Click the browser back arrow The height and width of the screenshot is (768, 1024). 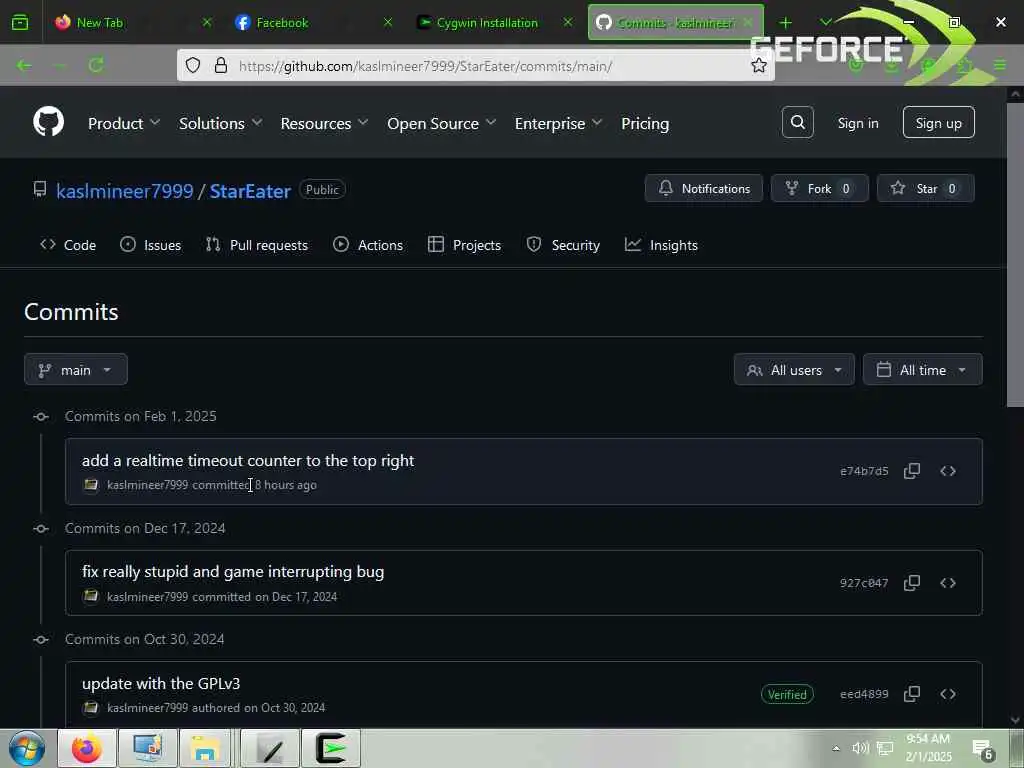24,65
